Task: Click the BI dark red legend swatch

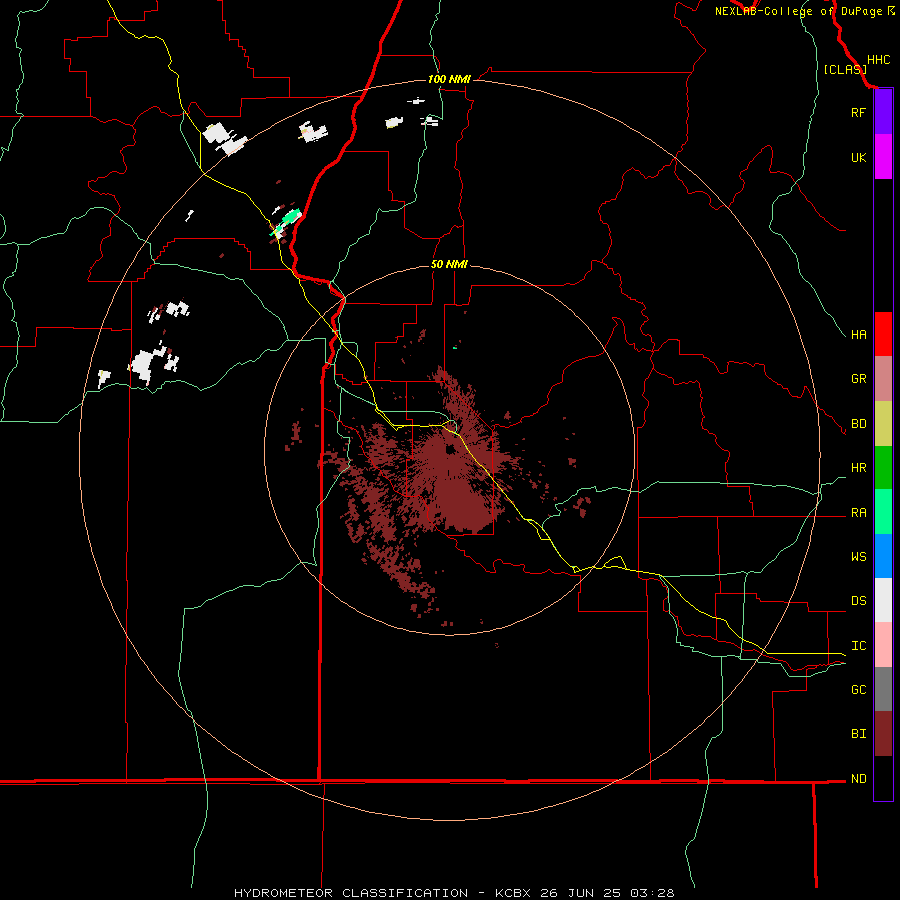Action: coord(883,734)
